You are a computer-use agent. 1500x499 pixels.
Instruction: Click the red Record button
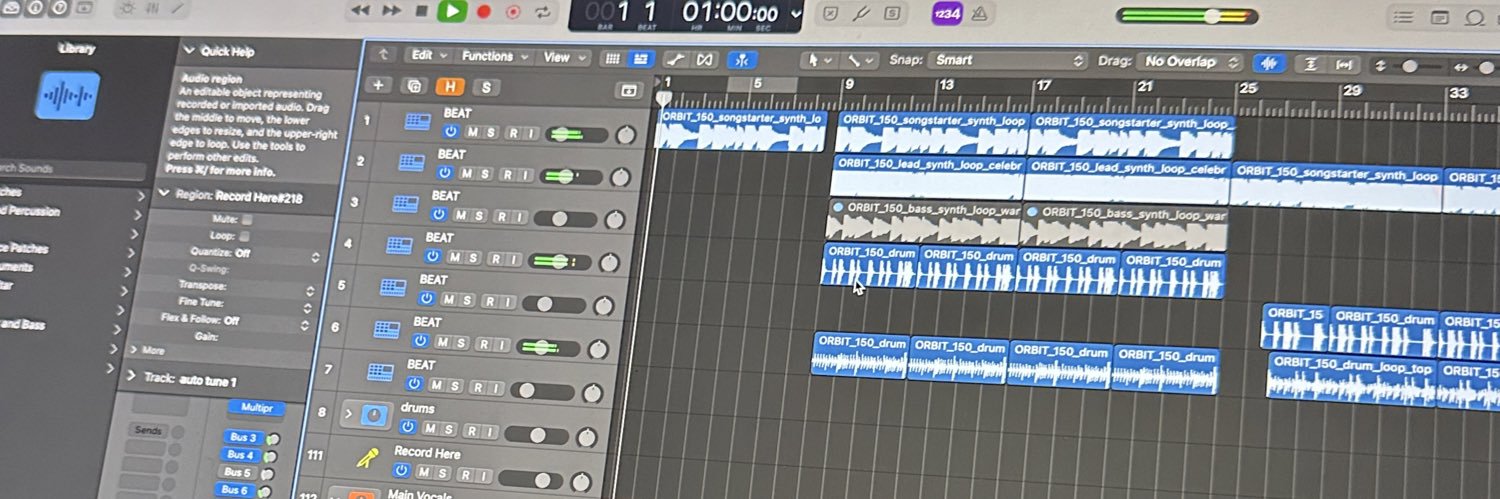pyautogui.click(x=484, y=12)
